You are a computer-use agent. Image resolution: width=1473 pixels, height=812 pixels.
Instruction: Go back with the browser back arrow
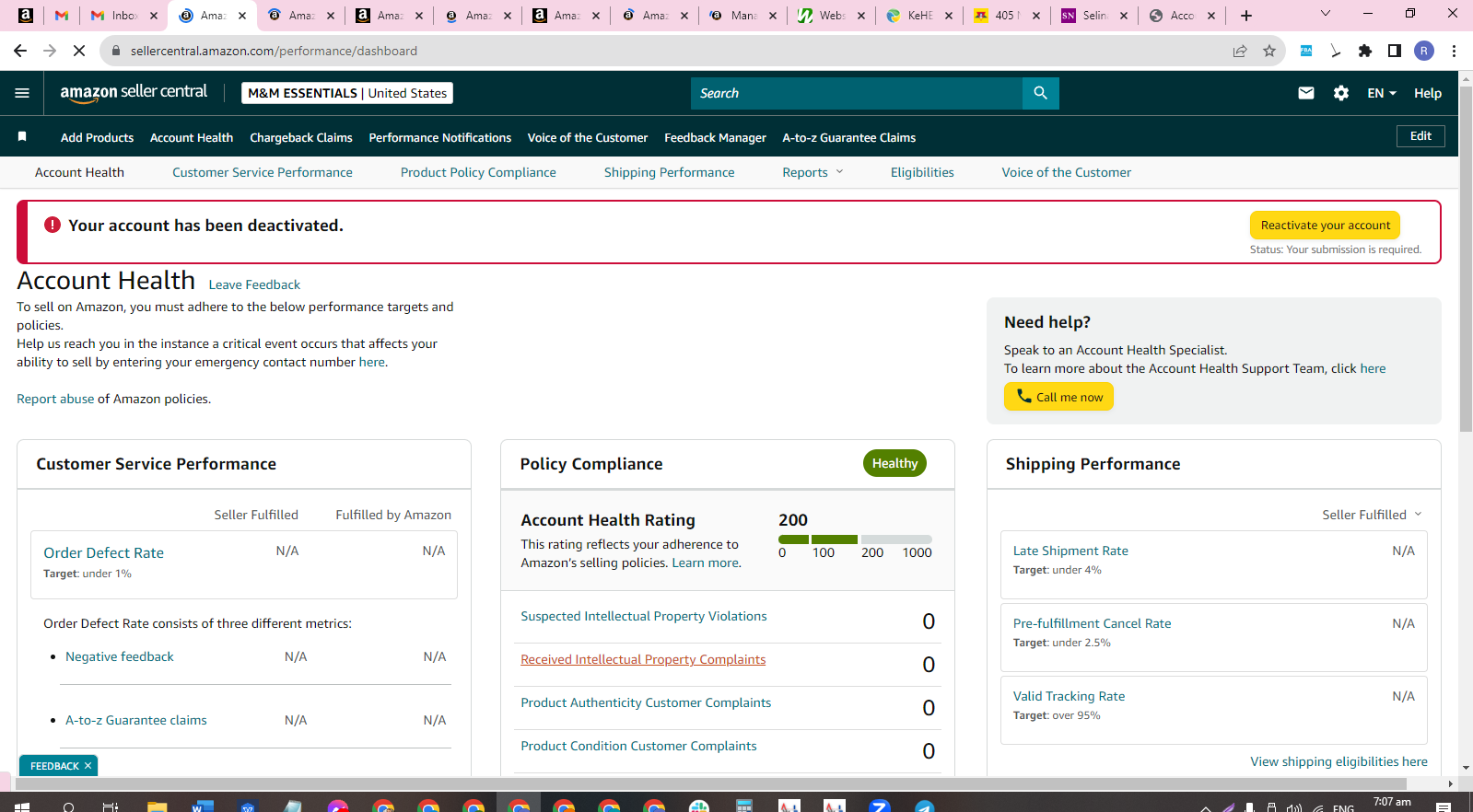pyautogui.click(x=20, y=51)
